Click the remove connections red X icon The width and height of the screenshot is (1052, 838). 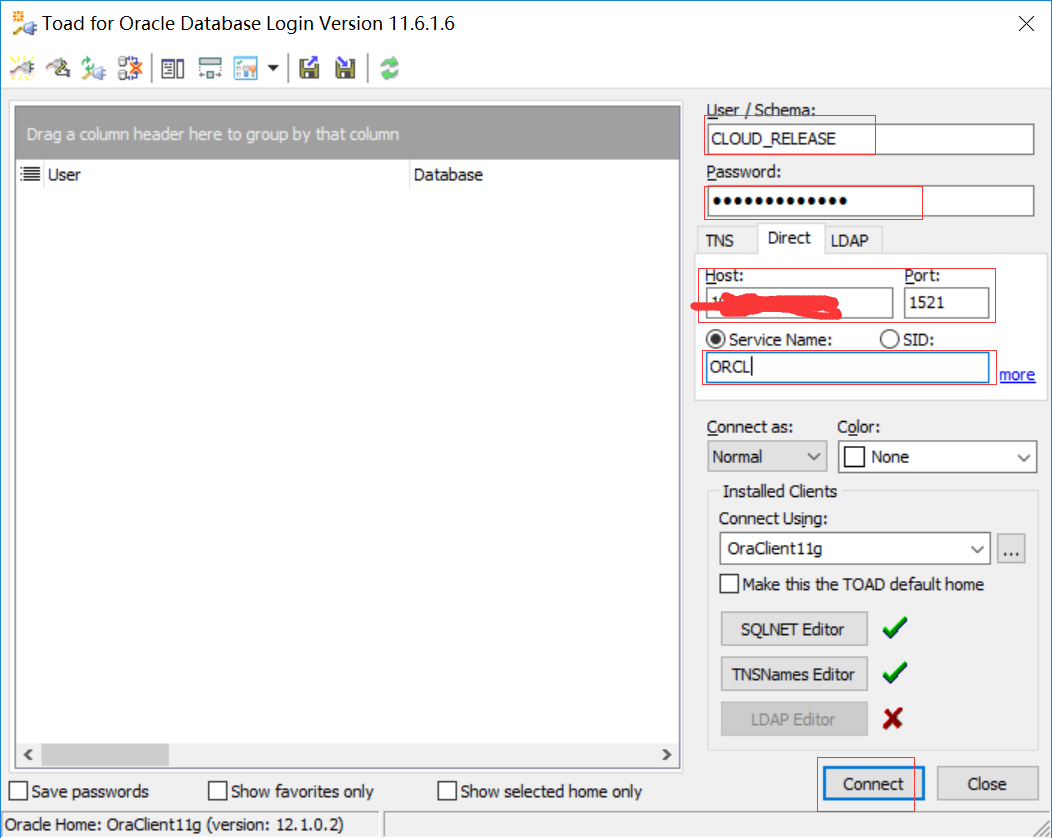pos(129,68)
